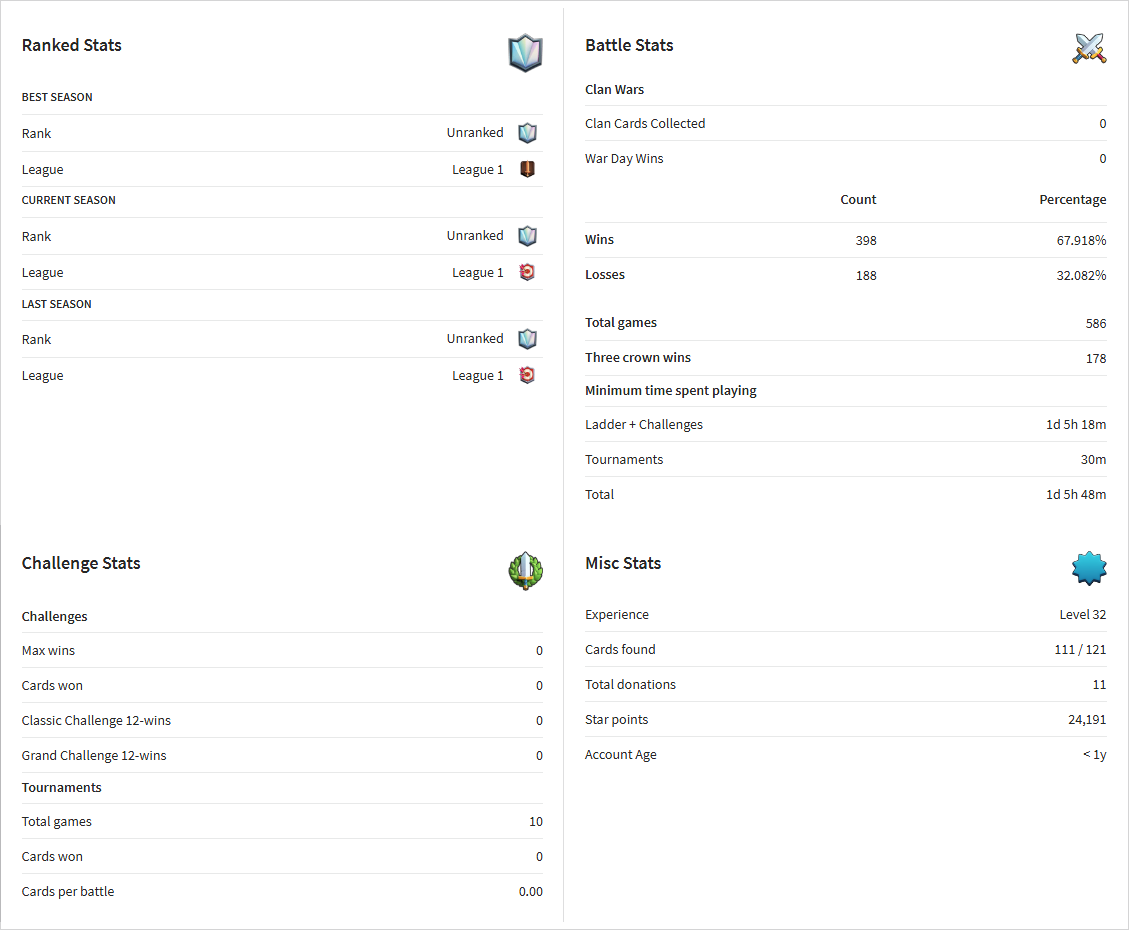The height and width of the screenshot is (930, 1129).
Task: Click the Count column header
Action: [x=858, y=199]
